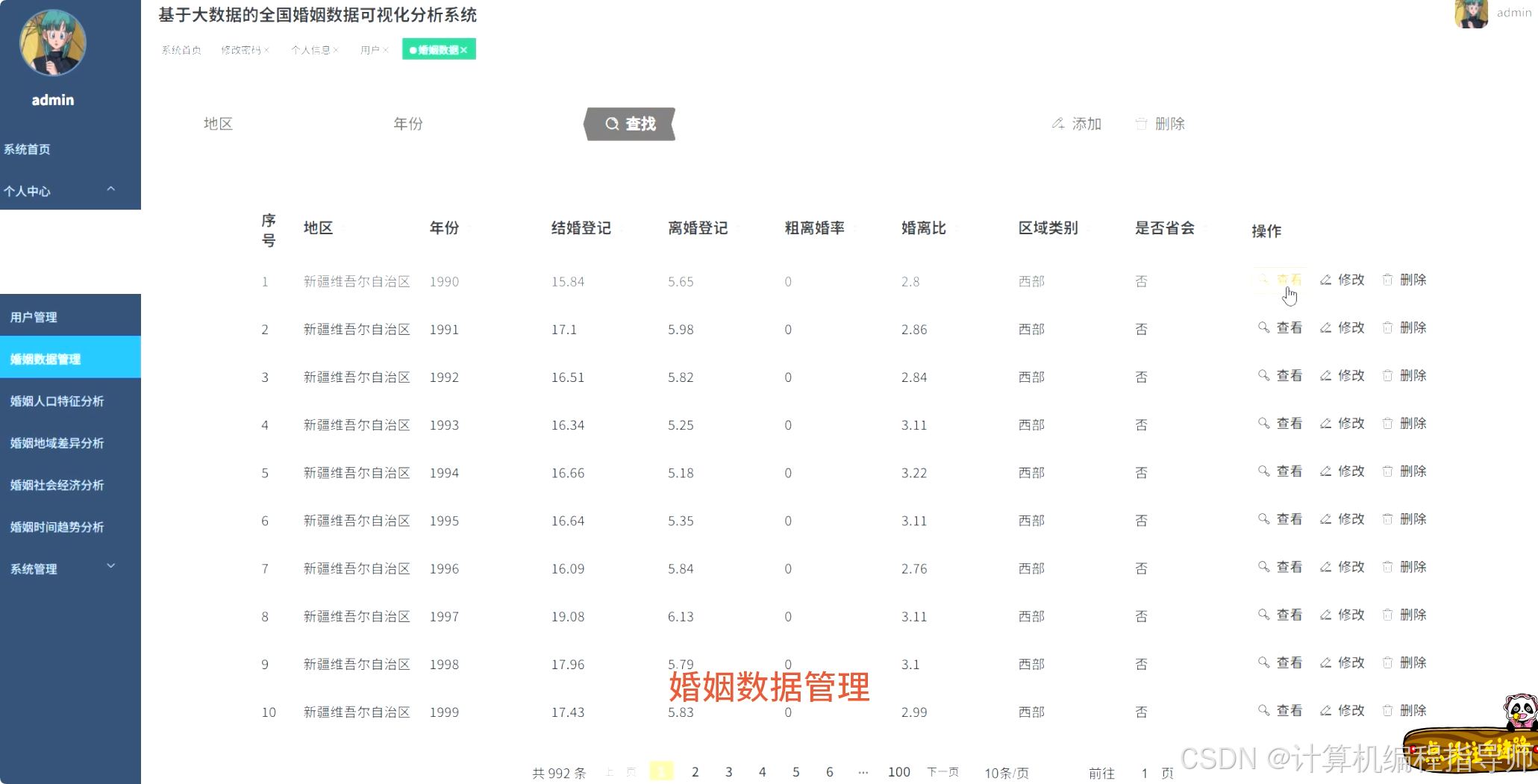Image resolution: width=1538 pixels, height=784 pixels.
Task: Jump to pagination page 100
Action: click(898, 772)
